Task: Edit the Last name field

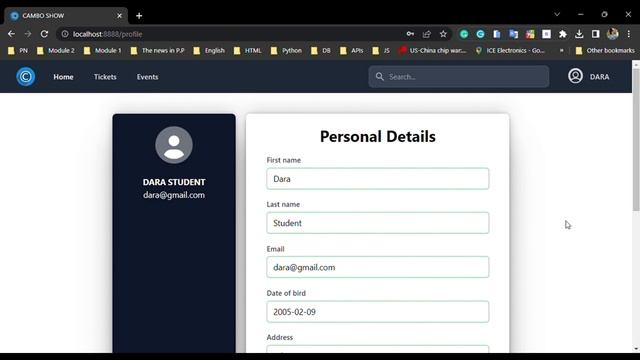Action: pyautogui.click(x=378, y=223)
